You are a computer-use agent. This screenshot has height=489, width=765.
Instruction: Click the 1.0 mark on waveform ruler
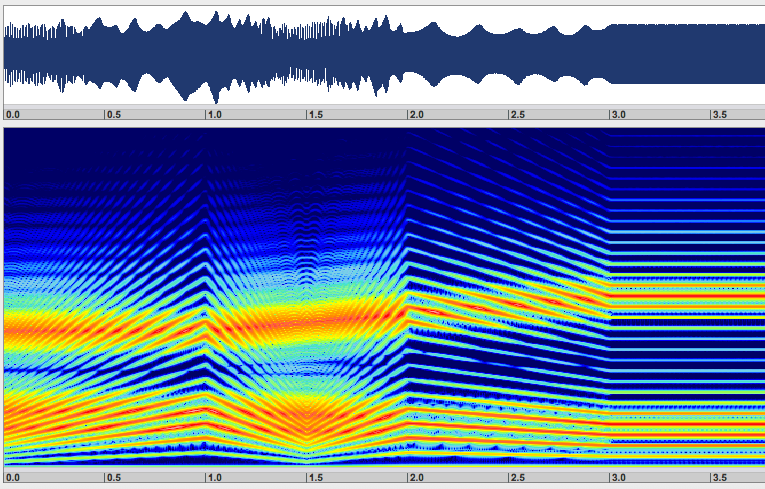point(214,115)
